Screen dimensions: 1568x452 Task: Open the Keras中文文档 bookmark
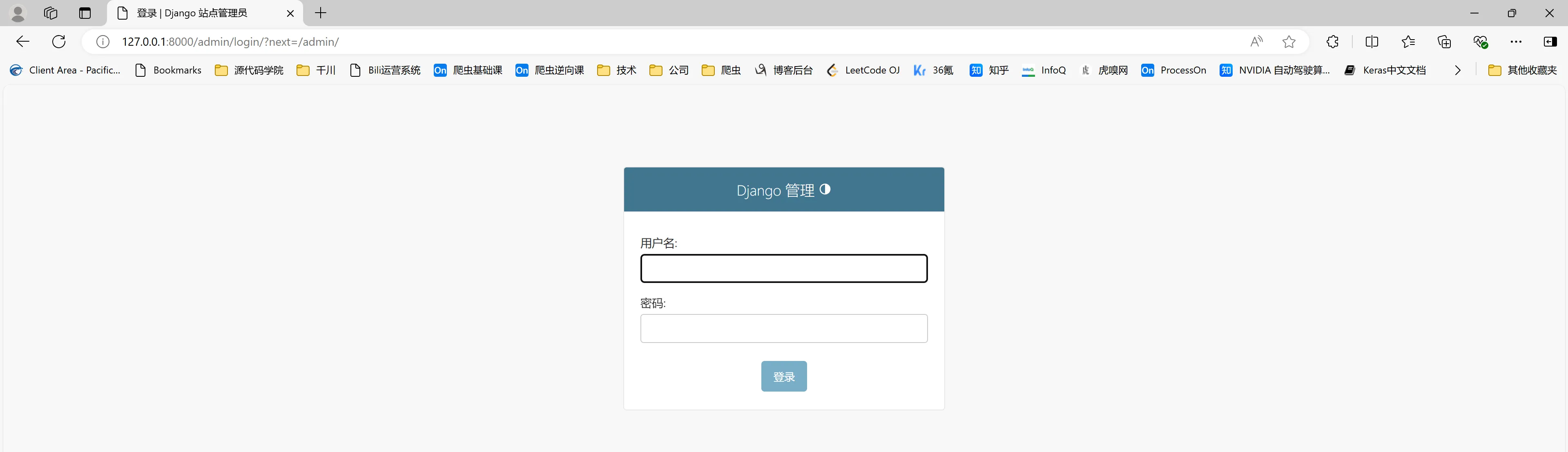(1385, 70)
